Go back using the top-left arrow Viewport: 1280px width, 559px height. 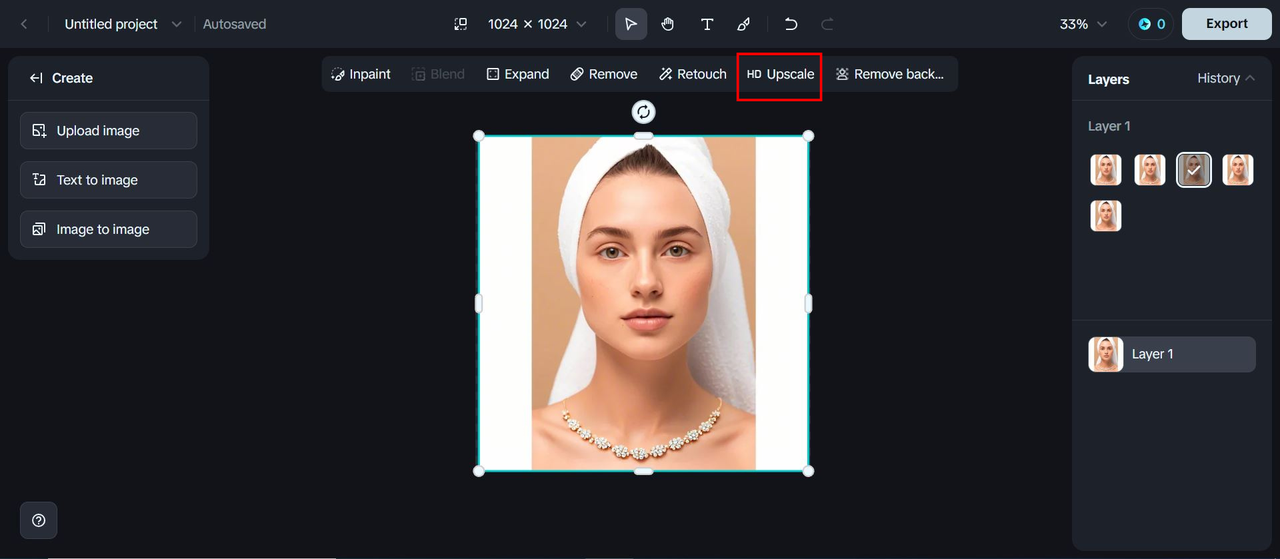click(24, 24)
